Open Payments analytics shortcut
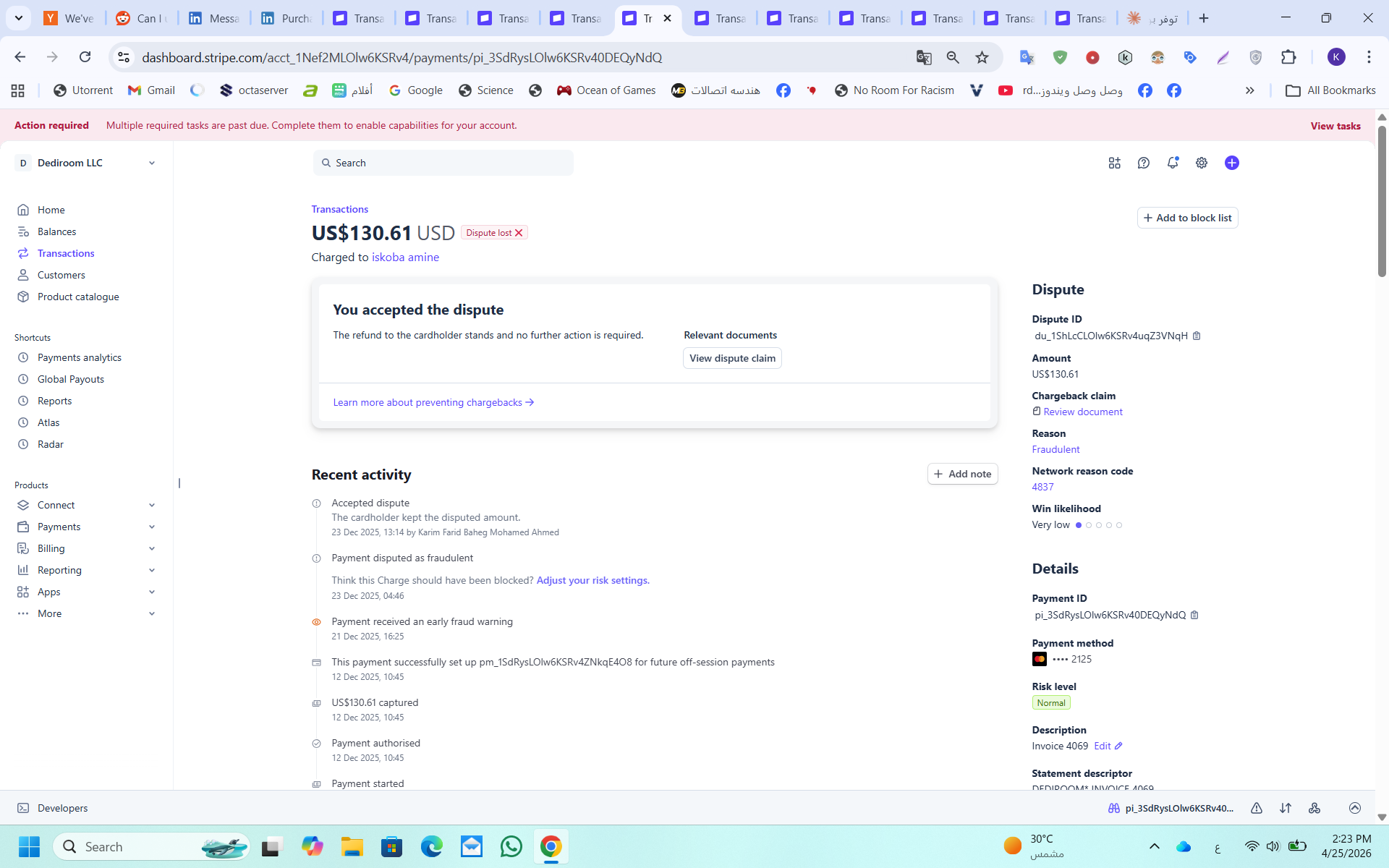This screenshot has height=868, width=1389. point(69,357)
